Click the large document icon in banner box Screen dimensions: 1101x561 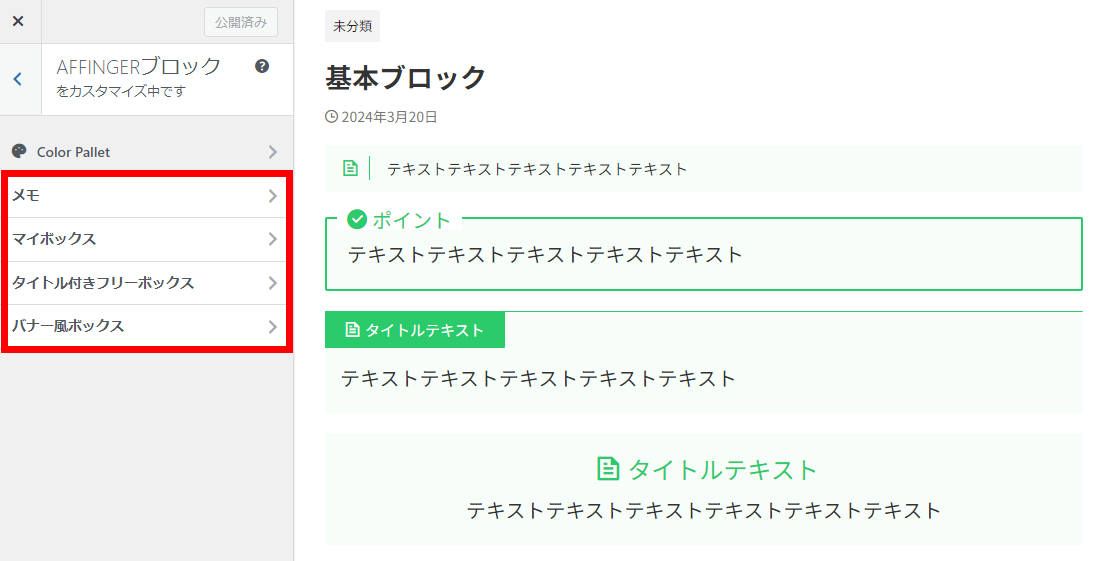pyautogui.click(x=608, y=468)
